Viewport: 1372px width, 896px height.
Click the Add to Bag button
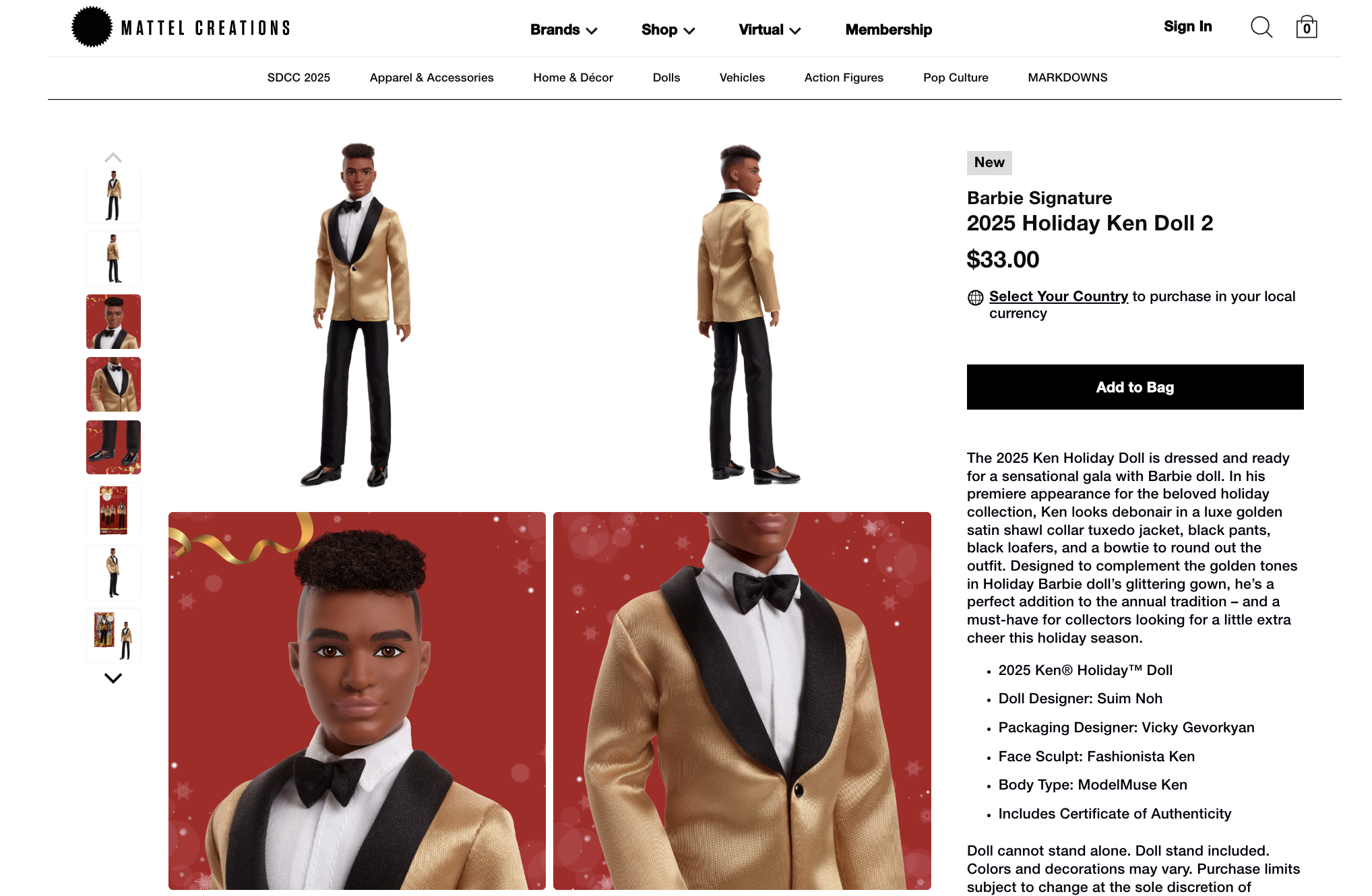(x=1135, y=387)
